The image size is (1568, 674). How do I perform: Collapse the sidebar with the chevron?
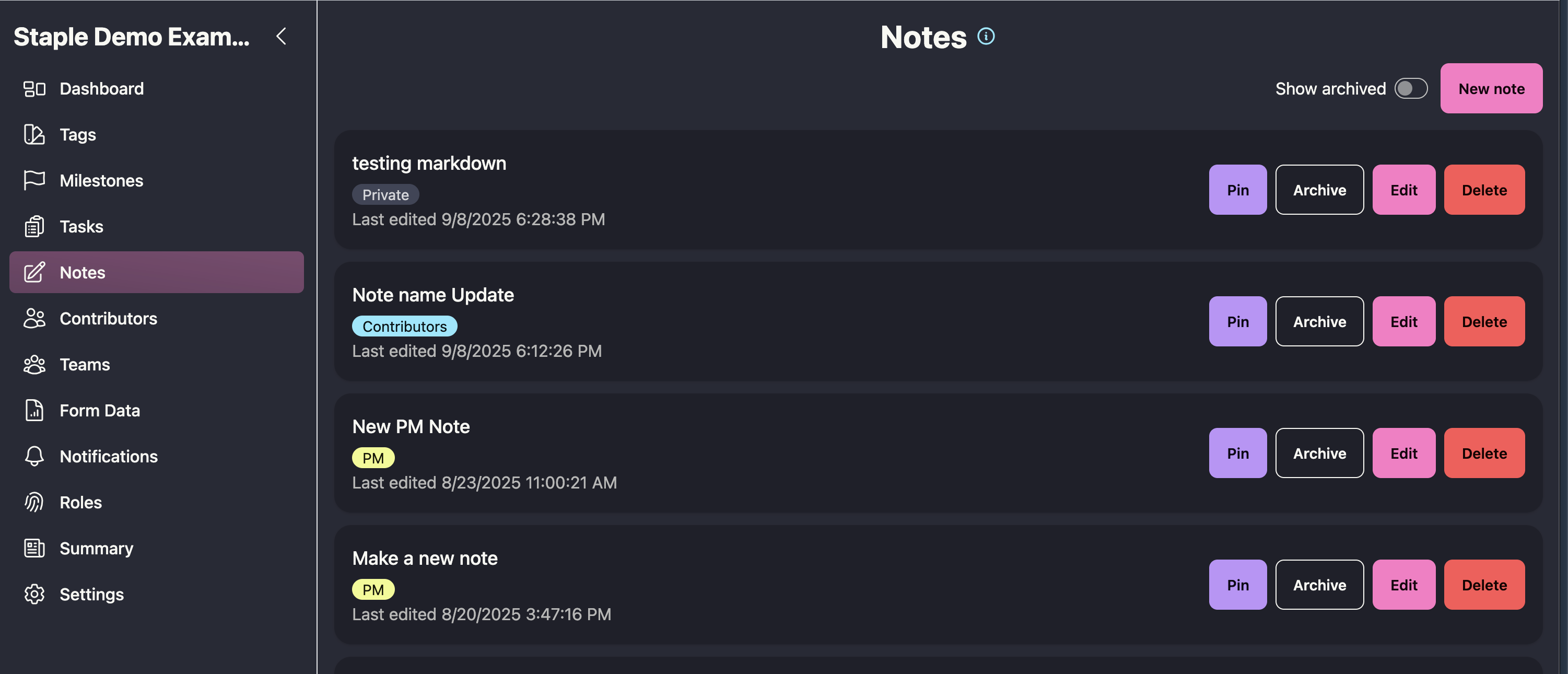(x=281, y=37)
